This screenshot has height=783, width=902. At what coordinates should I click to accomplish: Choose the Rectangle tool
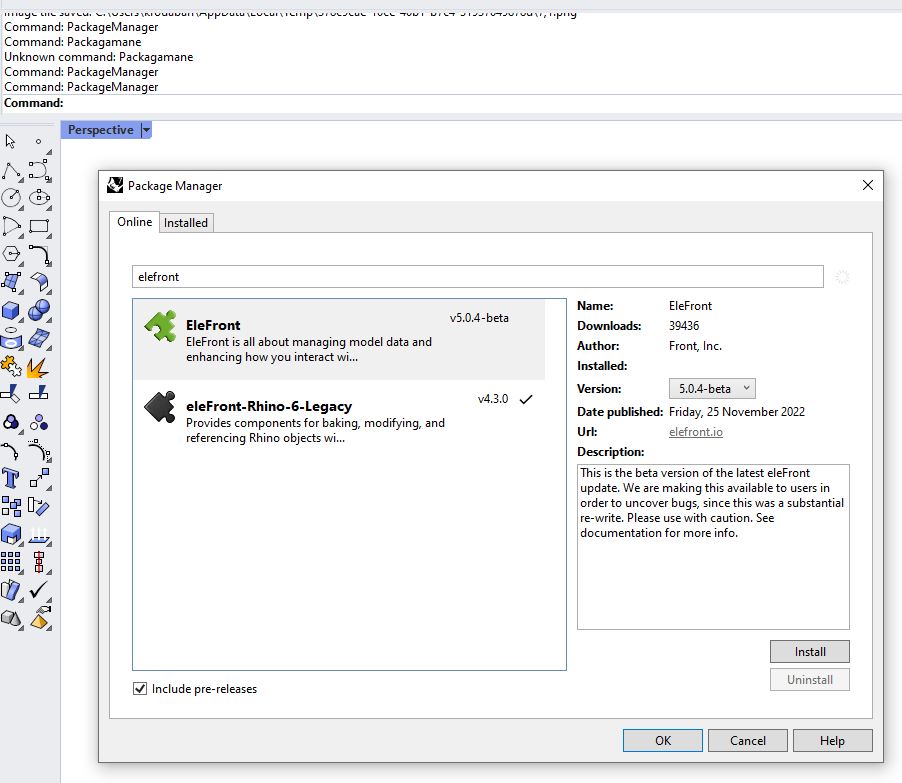tap(39, 226)
